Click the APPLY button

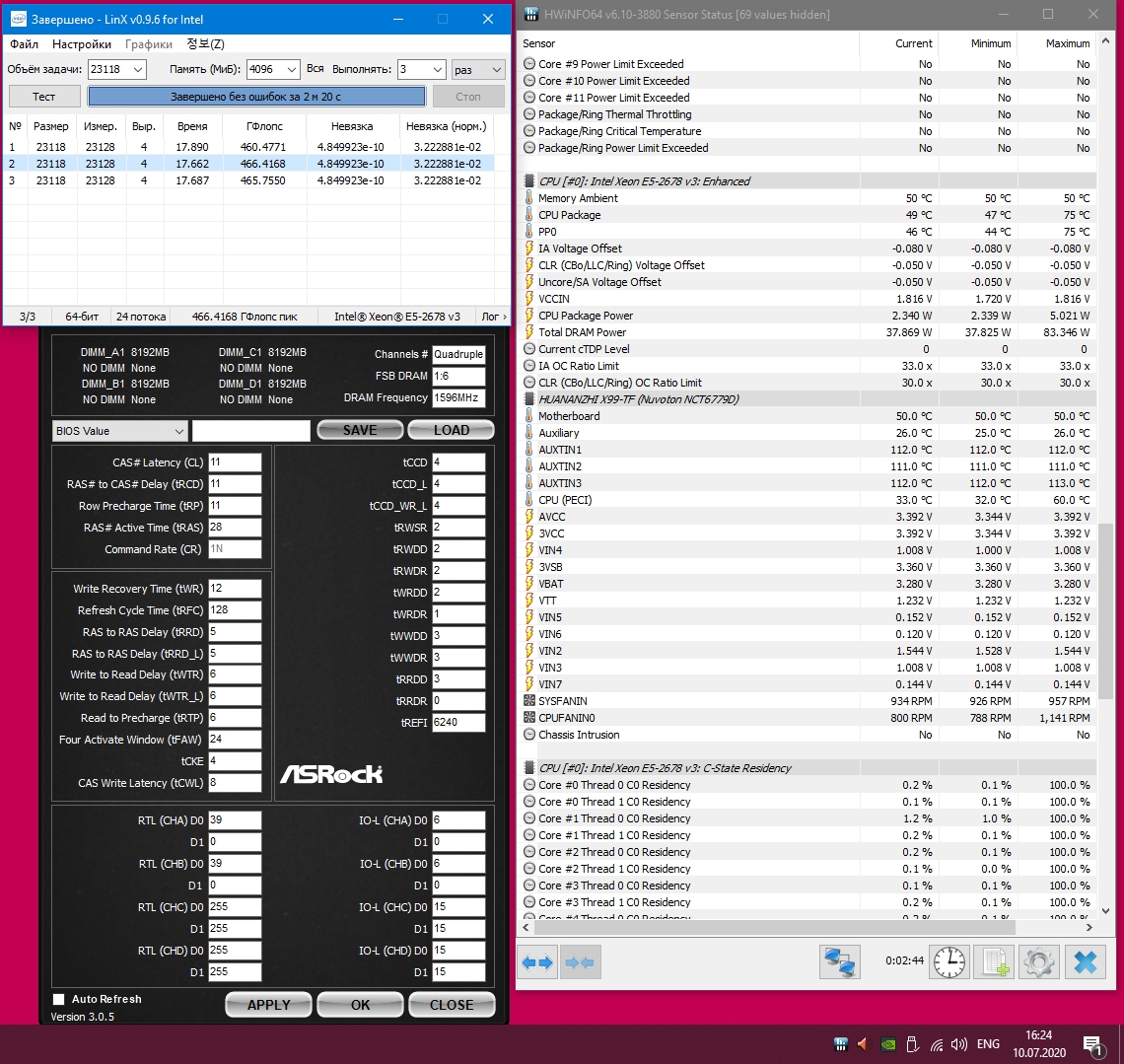coord(269,1005)
